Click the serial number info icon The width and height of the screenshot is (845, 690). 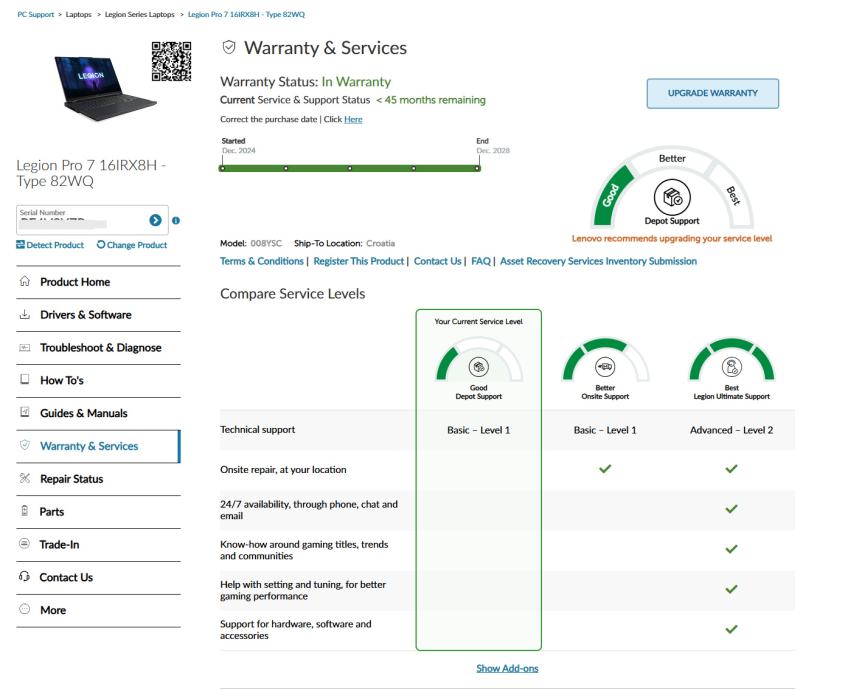[x=176, y=220]
